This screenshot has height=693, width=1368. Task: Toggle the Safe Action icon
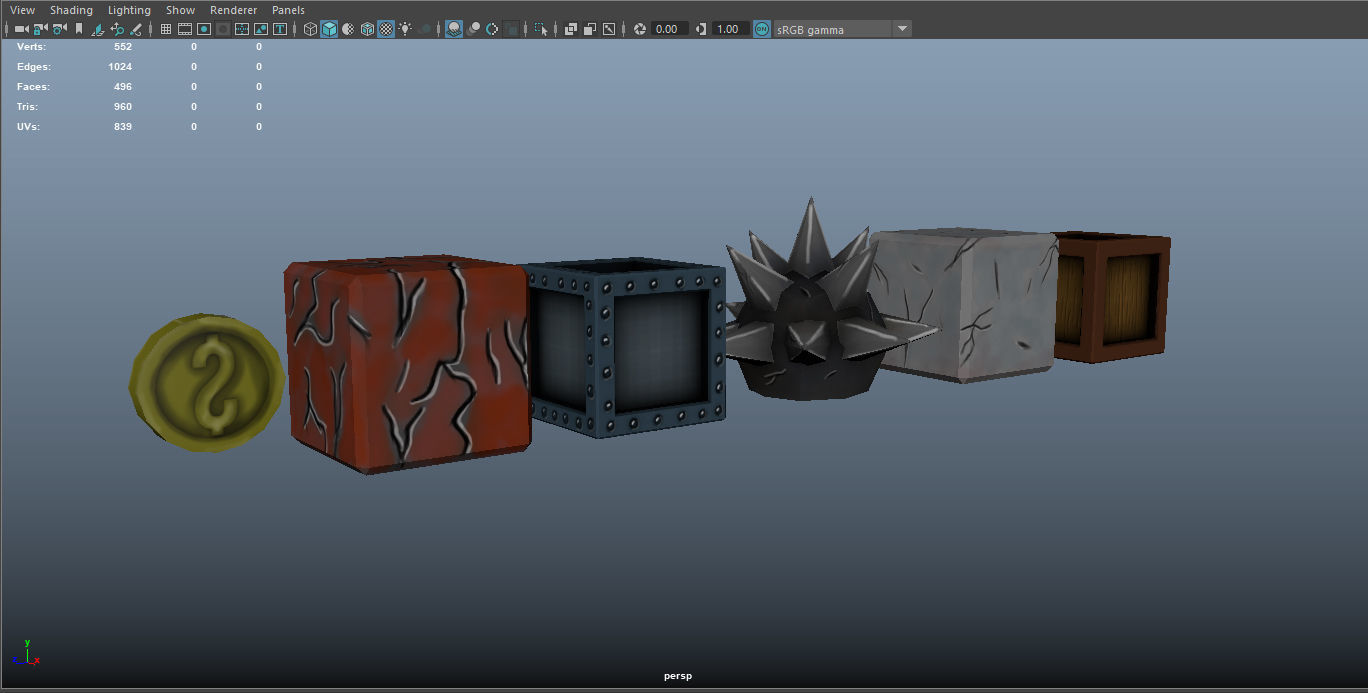pos(261,29)
